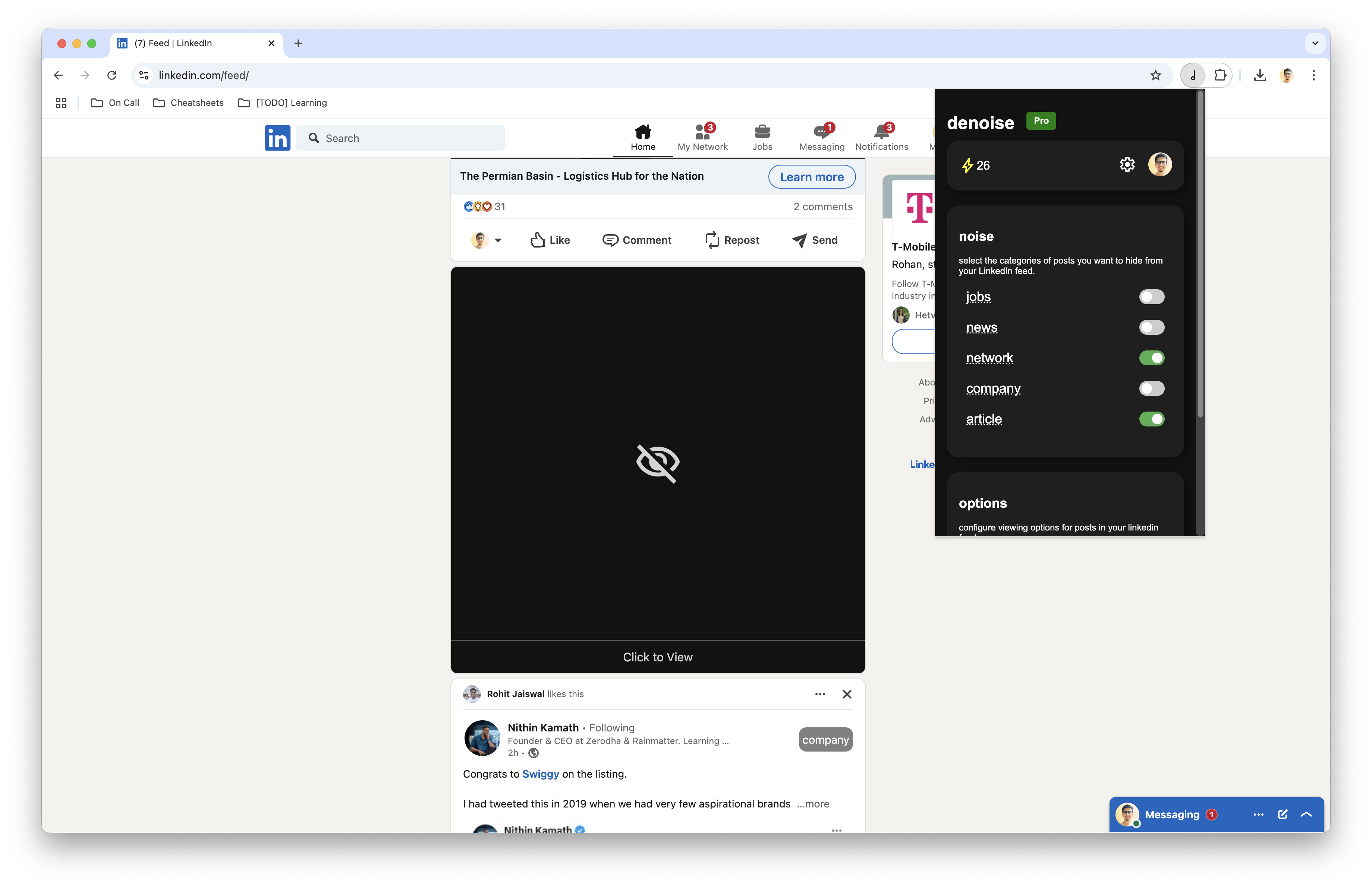
Task: Click the denoise extension icon in toolbar
Action: tap(1193, 75)
